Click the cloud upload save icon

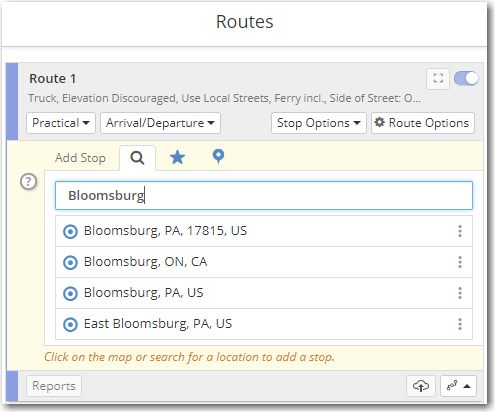[421, 386]
